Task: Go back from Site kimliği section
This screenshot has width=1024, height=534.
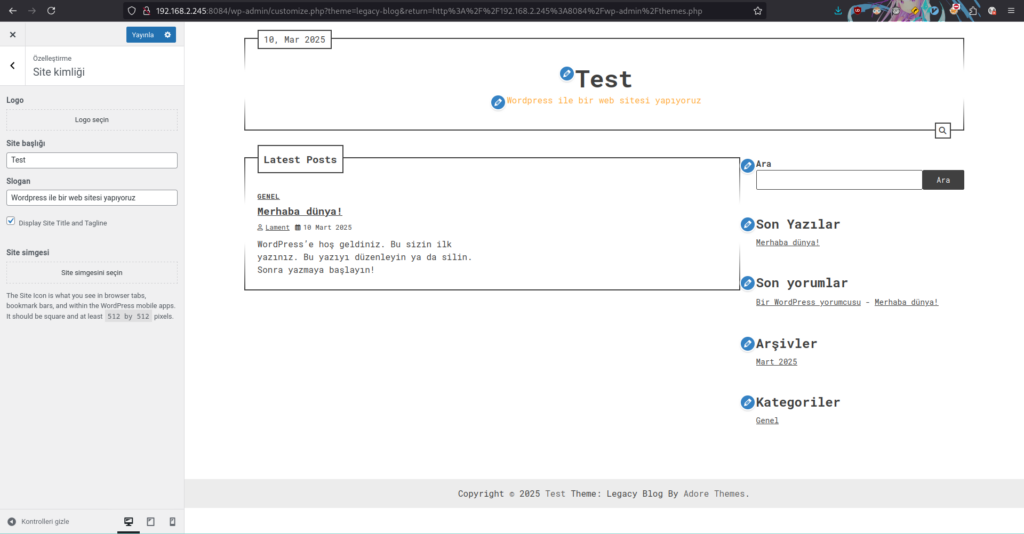Action: (12, 66)
